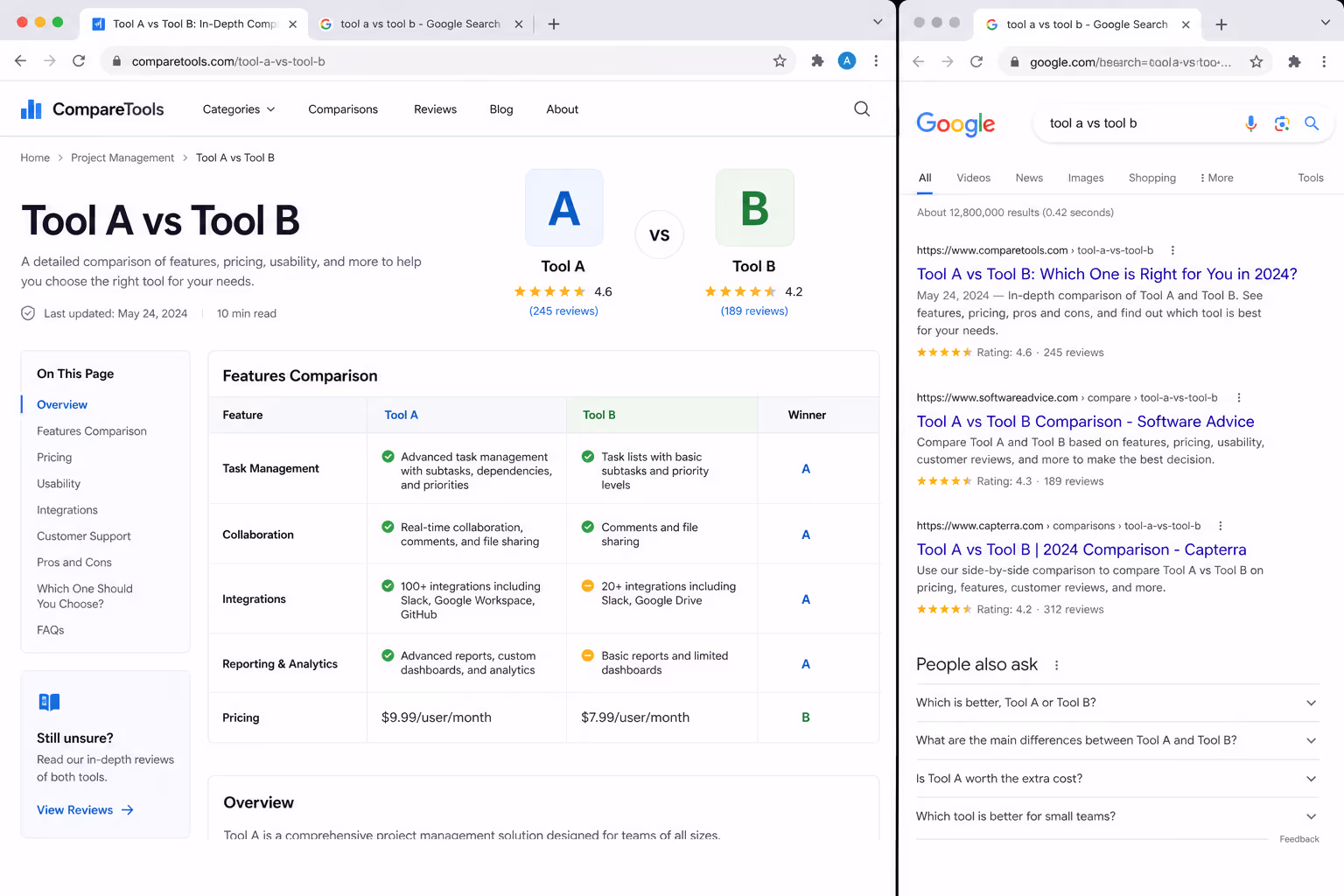This screenshot has width=1344, height=896.
Task: Expand question about main differences between tools
Action: 1117,740
